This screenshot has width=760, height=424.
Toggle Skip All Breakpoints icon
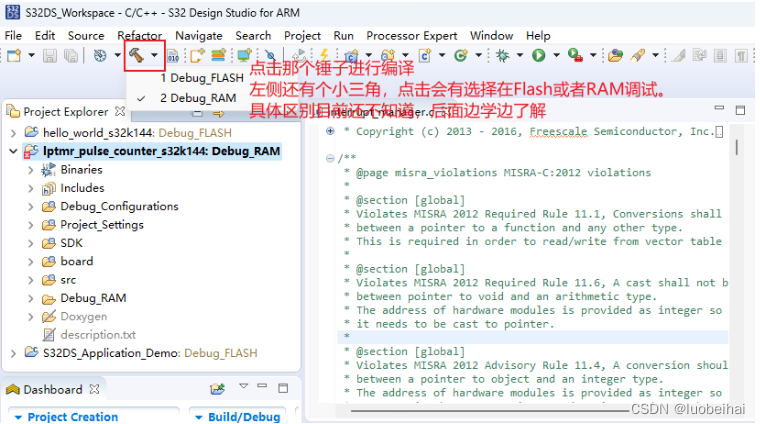click(x=270, y=56)
